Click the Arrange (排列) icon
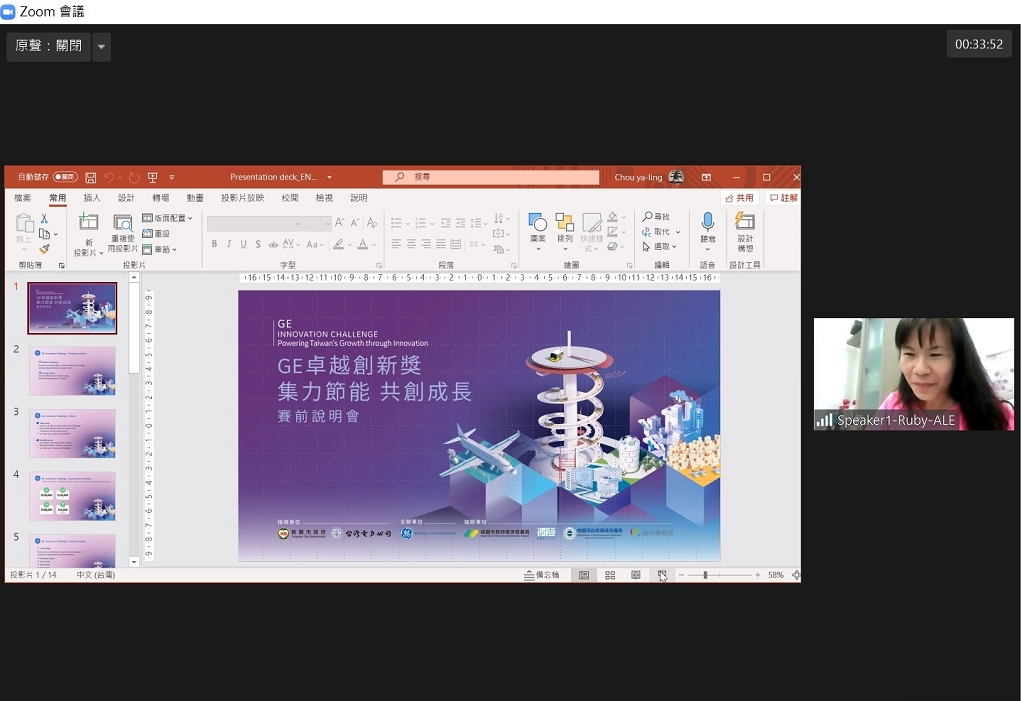The width and height of the screenshot is (1022, 701). [x=564, y=222]
